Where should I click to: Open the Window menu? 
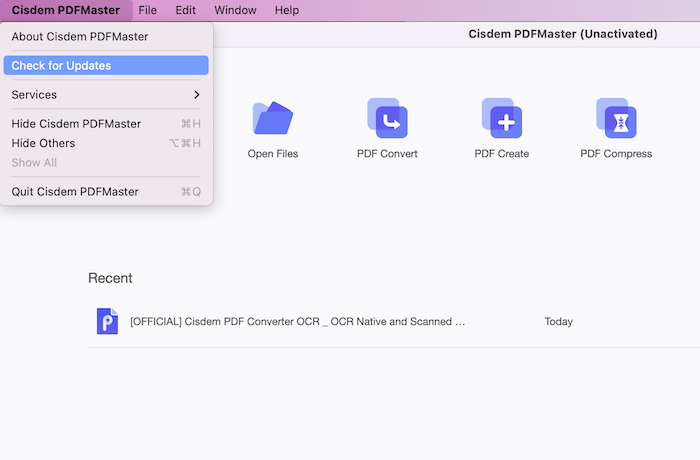(x=235, y=10)
